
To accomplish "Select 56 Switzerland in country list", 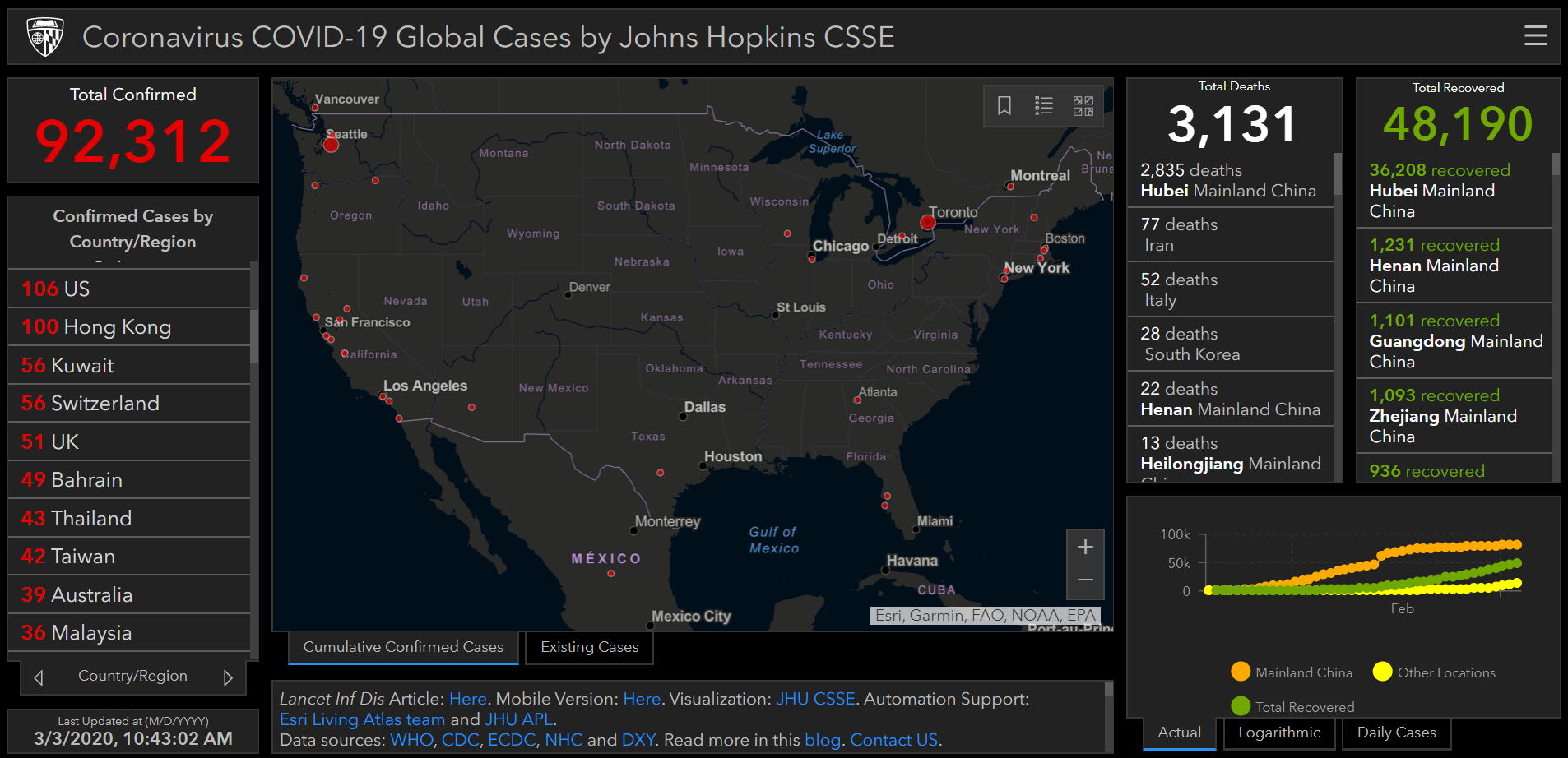I will coord(129,403).
